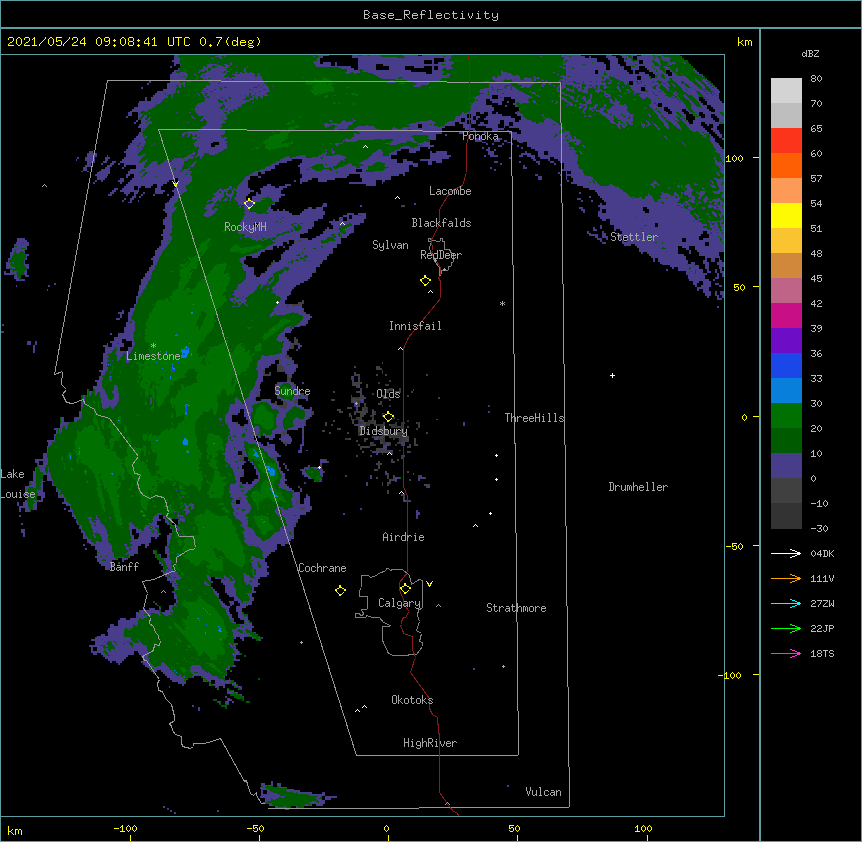The height and width of the screenshot is (842, 862).
Task: Click the light gray 80-70 dBZ swatch
Action: point(786,91)
